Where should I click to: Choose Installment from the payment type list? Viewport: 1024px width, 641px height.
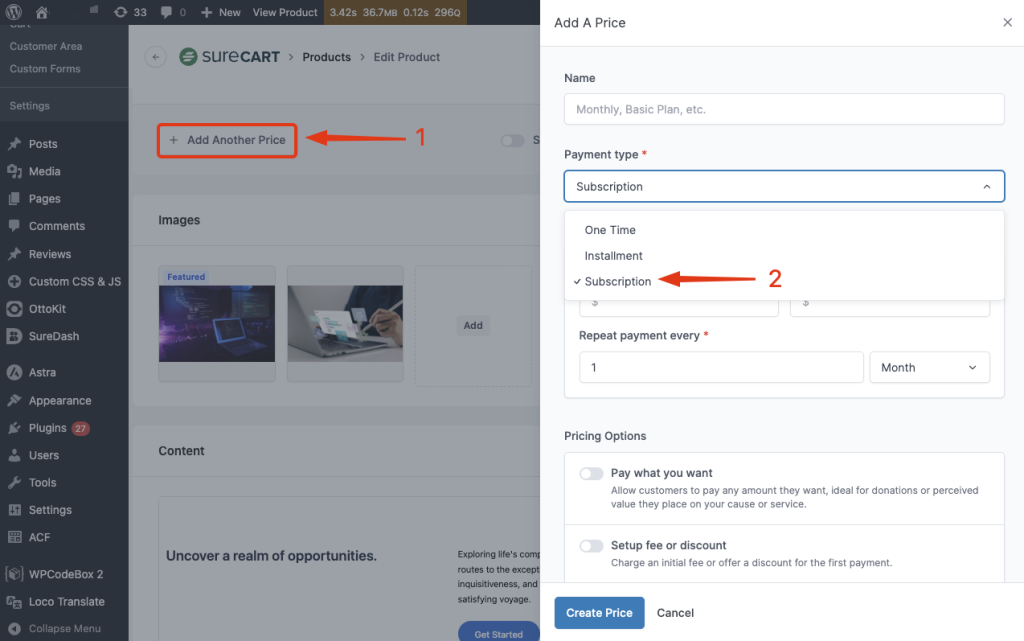(614, 256)
